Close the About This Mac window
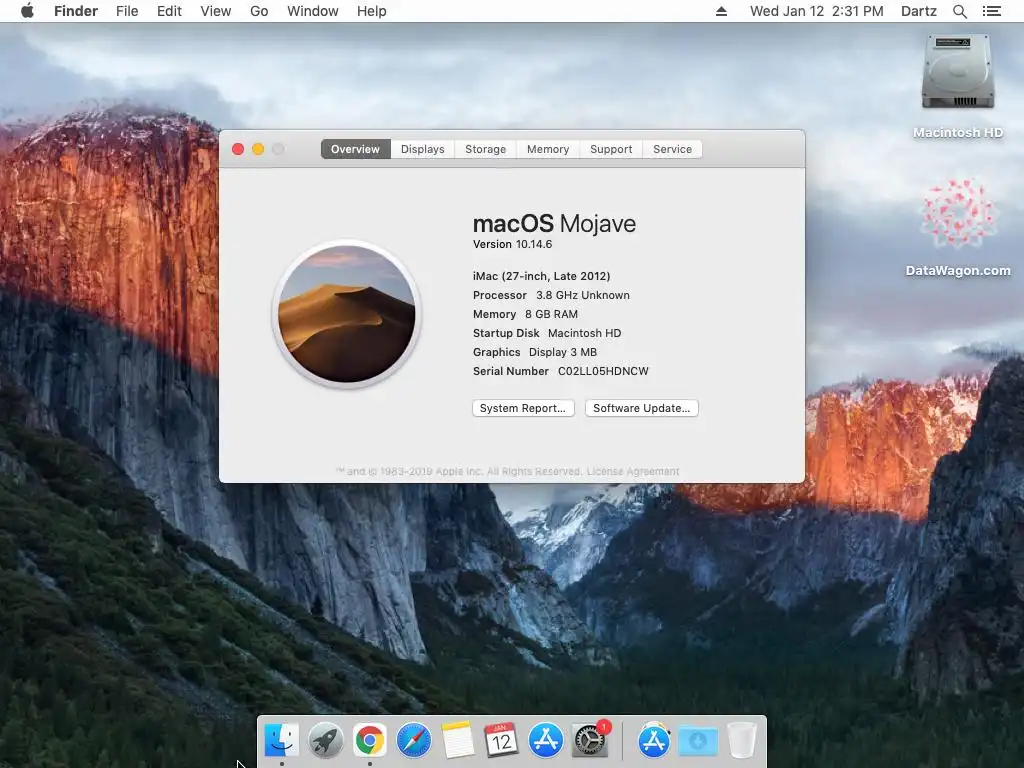Screen dimensions: 1024x768 [x=238, y=149]
